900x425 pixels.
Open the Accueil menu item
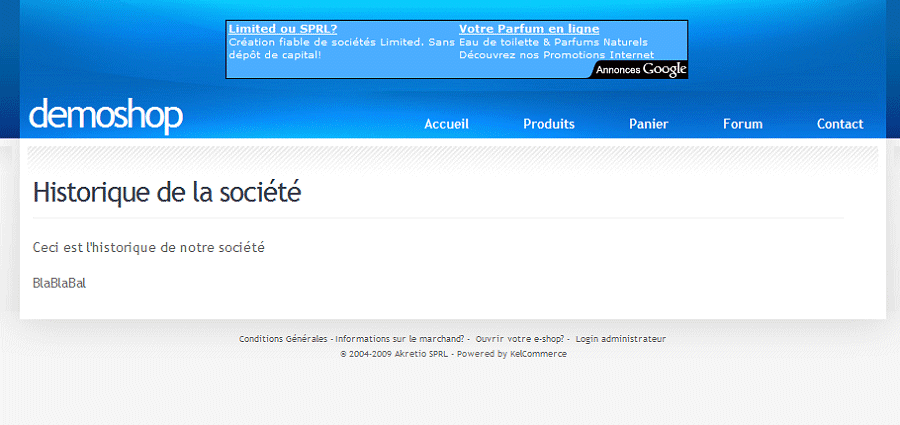tap(446, 124)
